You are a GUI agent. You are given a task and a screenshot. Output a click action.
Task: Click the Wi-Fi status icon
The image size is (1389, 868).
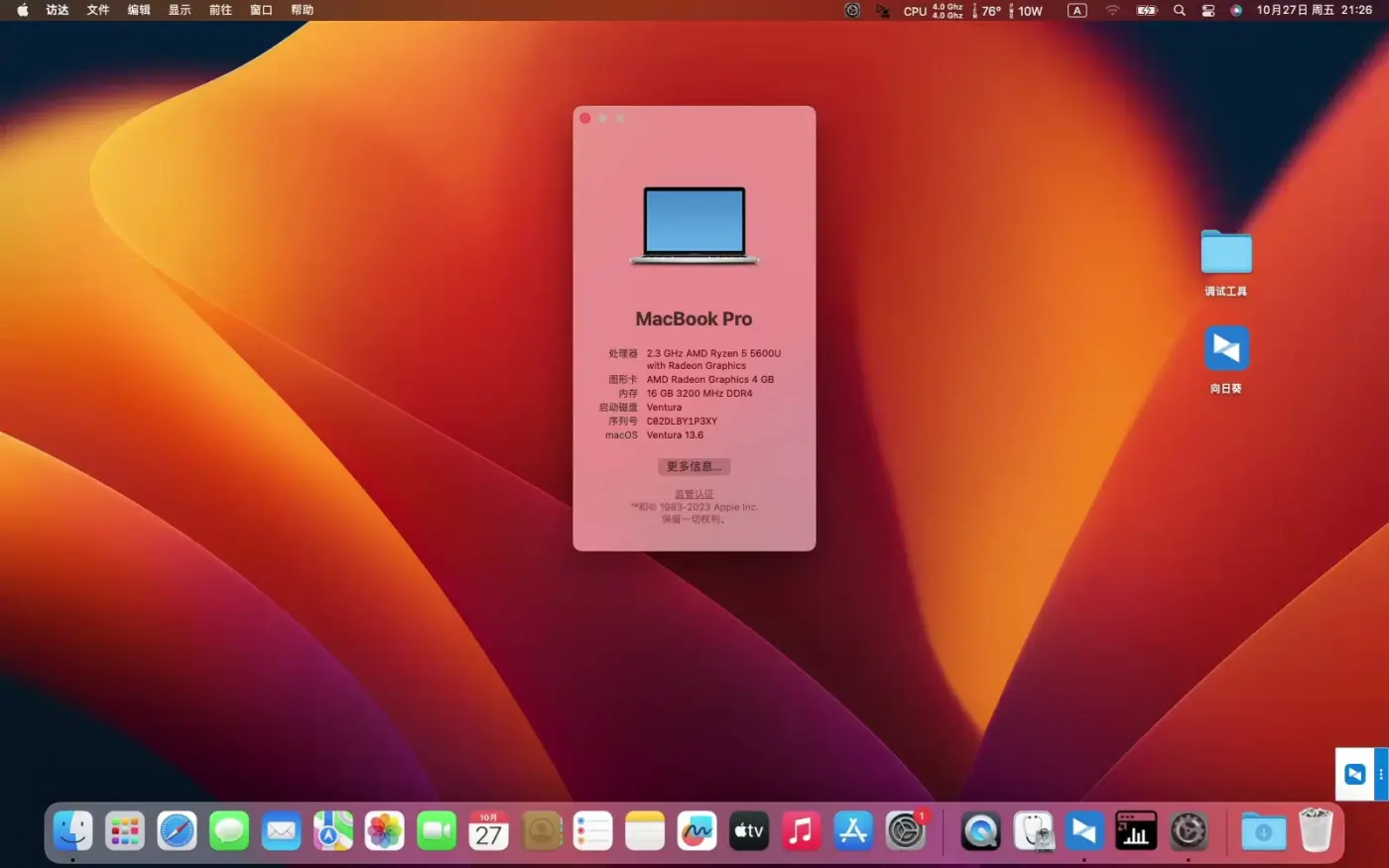click(1112, 11)
